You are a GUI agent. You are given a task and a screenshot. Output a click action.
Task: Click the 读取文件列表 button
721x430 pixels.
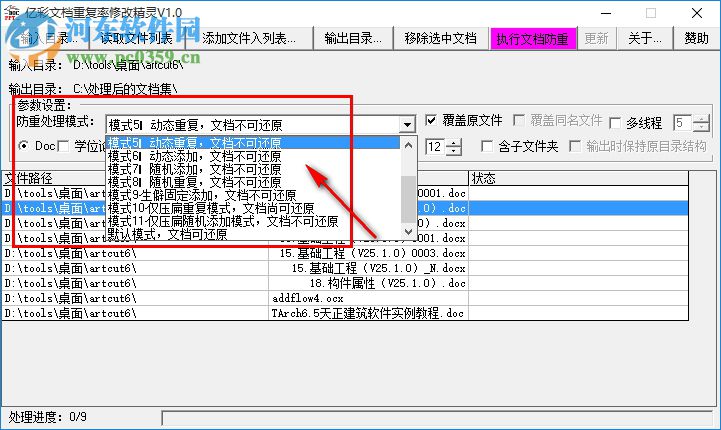click(137, 38)
